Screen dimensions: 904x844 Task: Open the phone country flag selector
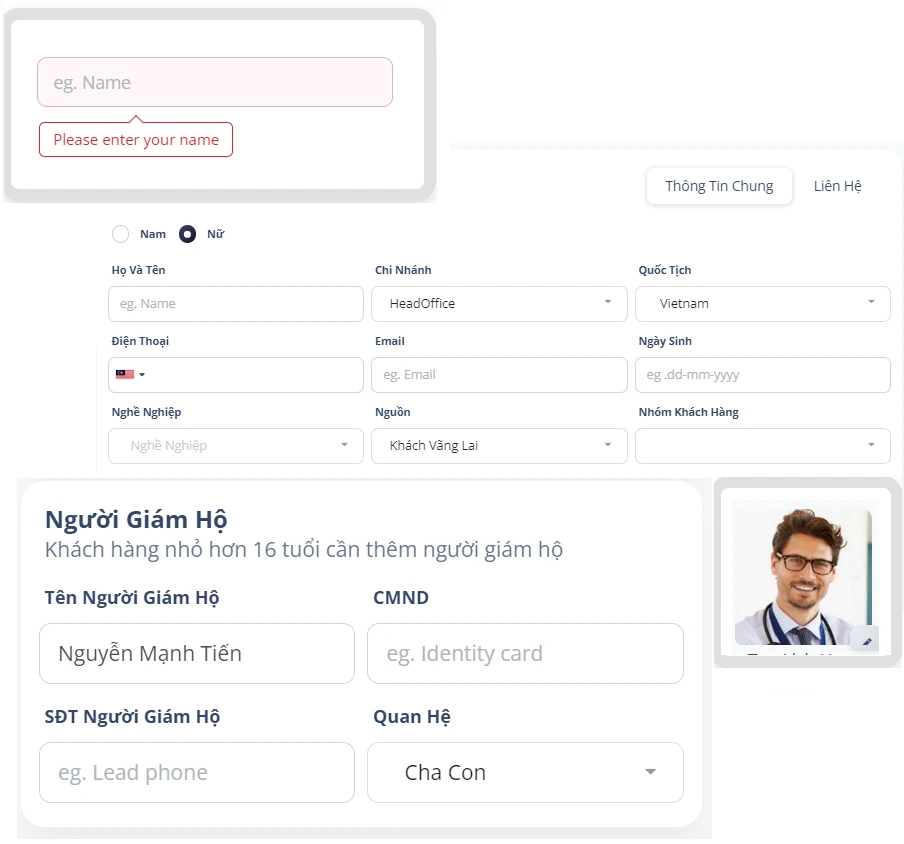point(130,375)
